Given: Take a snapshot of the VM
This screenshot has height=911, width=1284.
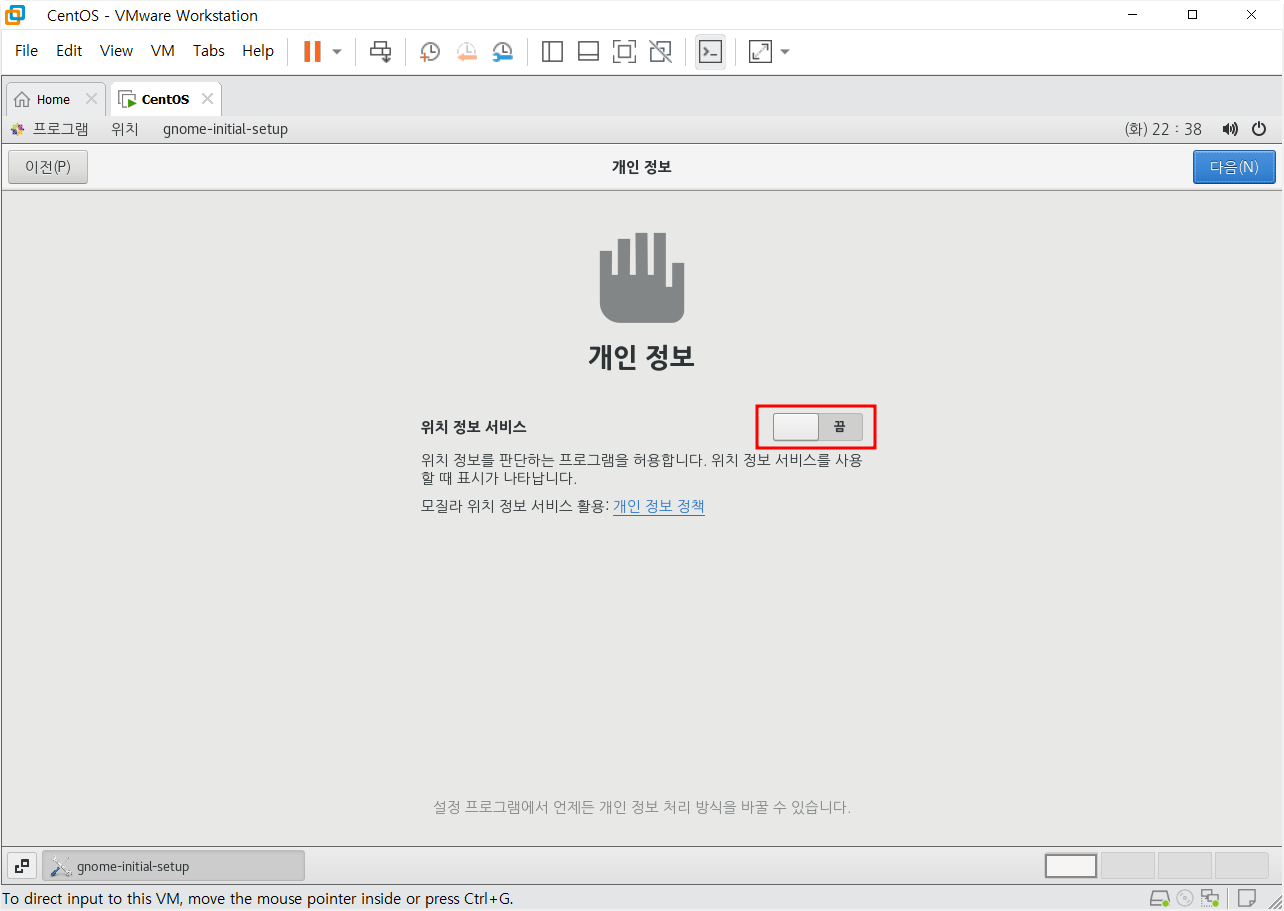Looking at the screenshot, I should coord(429,51).
